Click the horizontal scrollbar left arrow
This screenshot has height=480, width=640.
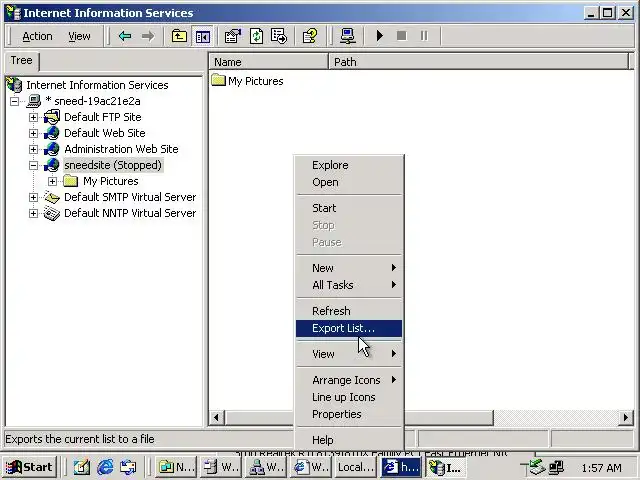(x=216, y=418)
